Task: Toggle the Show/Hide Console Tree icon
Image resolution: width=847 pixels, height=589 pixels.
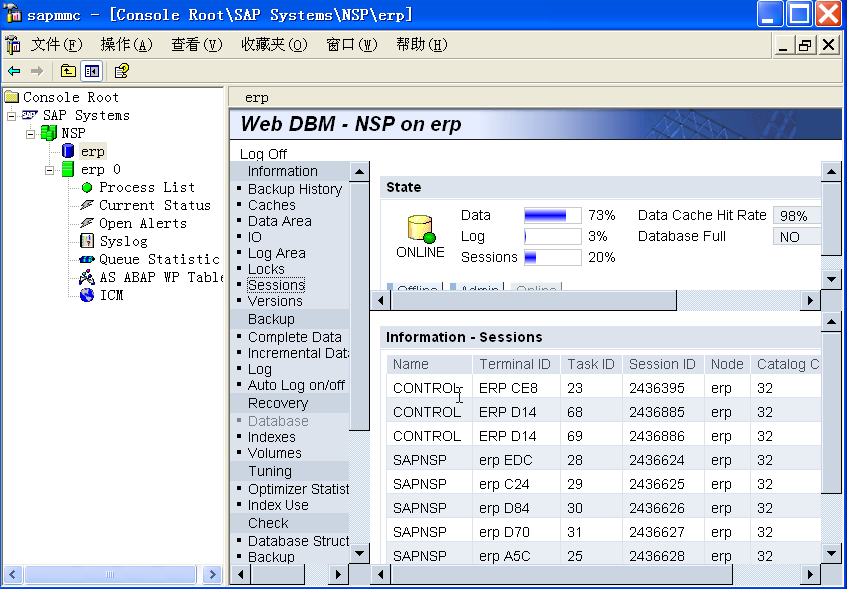Action: [x=91, y=71]
